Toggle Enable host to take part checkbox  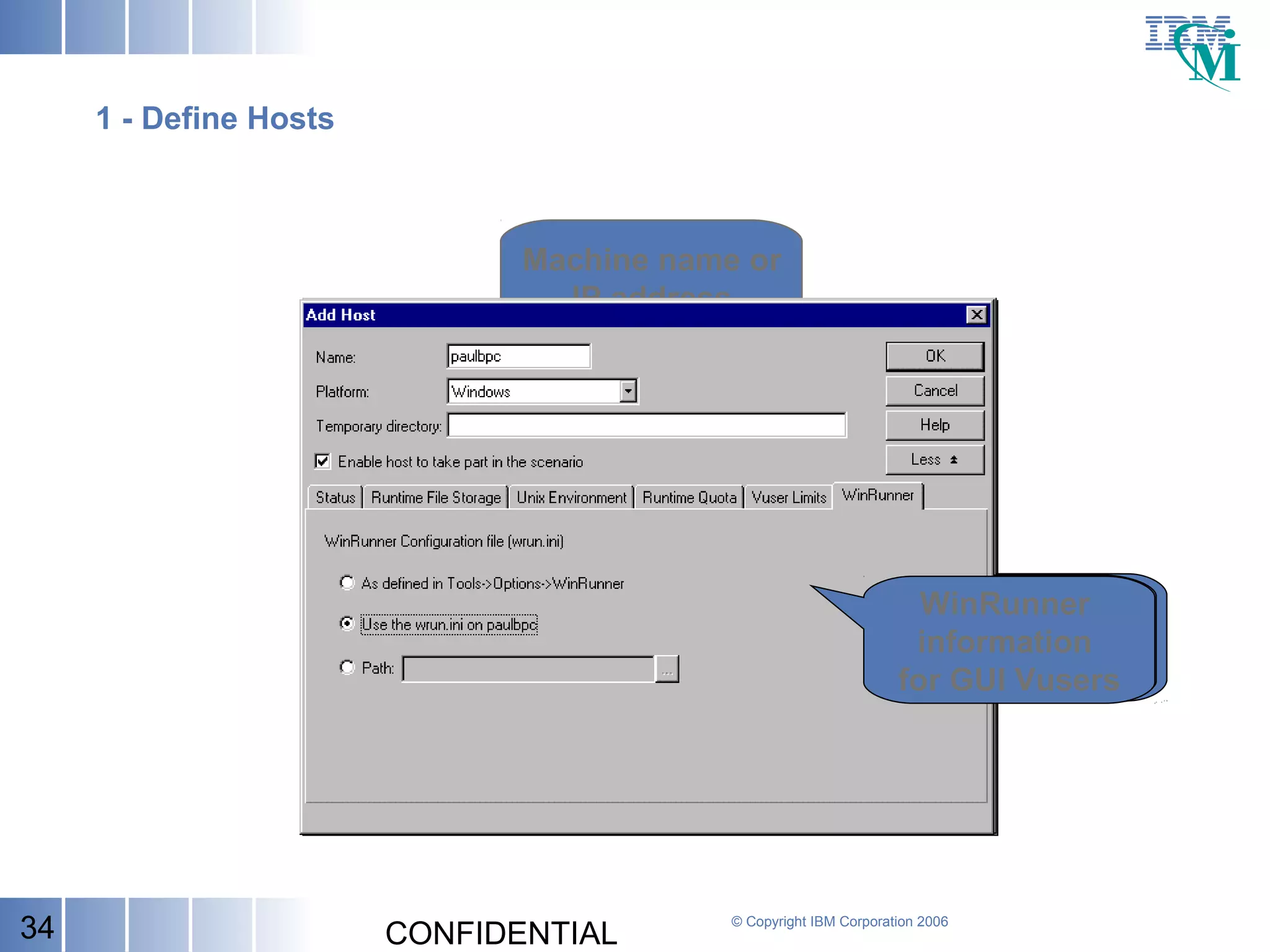click(x=322, y=461)
